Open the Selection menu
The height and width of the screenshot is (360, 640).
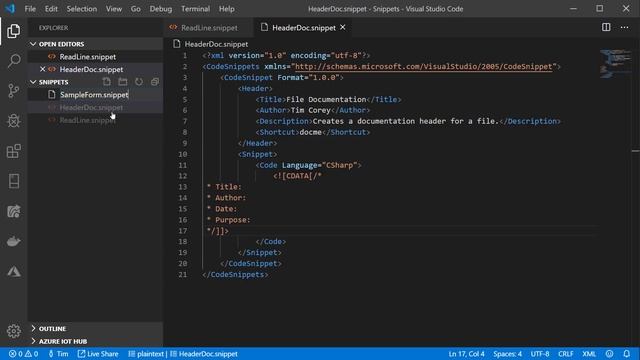tap(82, 9)
